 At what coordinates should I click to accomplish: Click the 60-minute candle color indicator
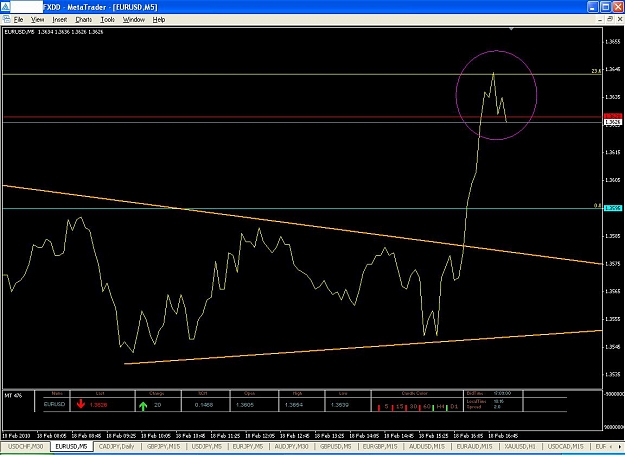point(425,407)
